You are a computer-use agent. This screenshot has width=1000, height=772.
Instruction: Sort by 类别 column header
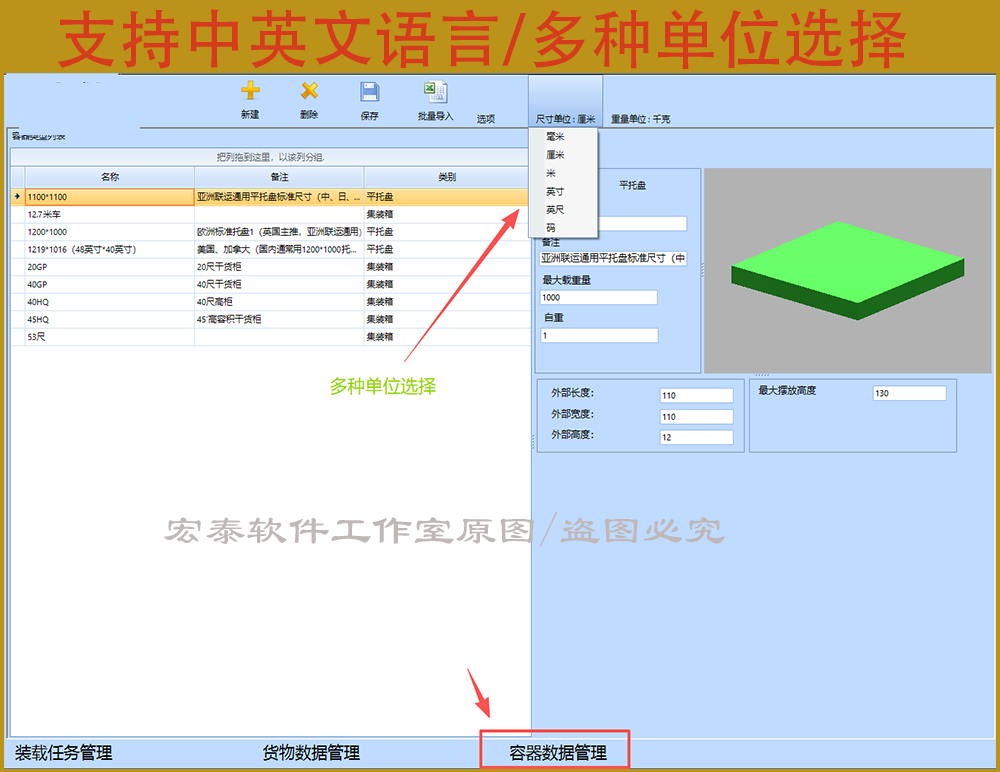(447, 177)
